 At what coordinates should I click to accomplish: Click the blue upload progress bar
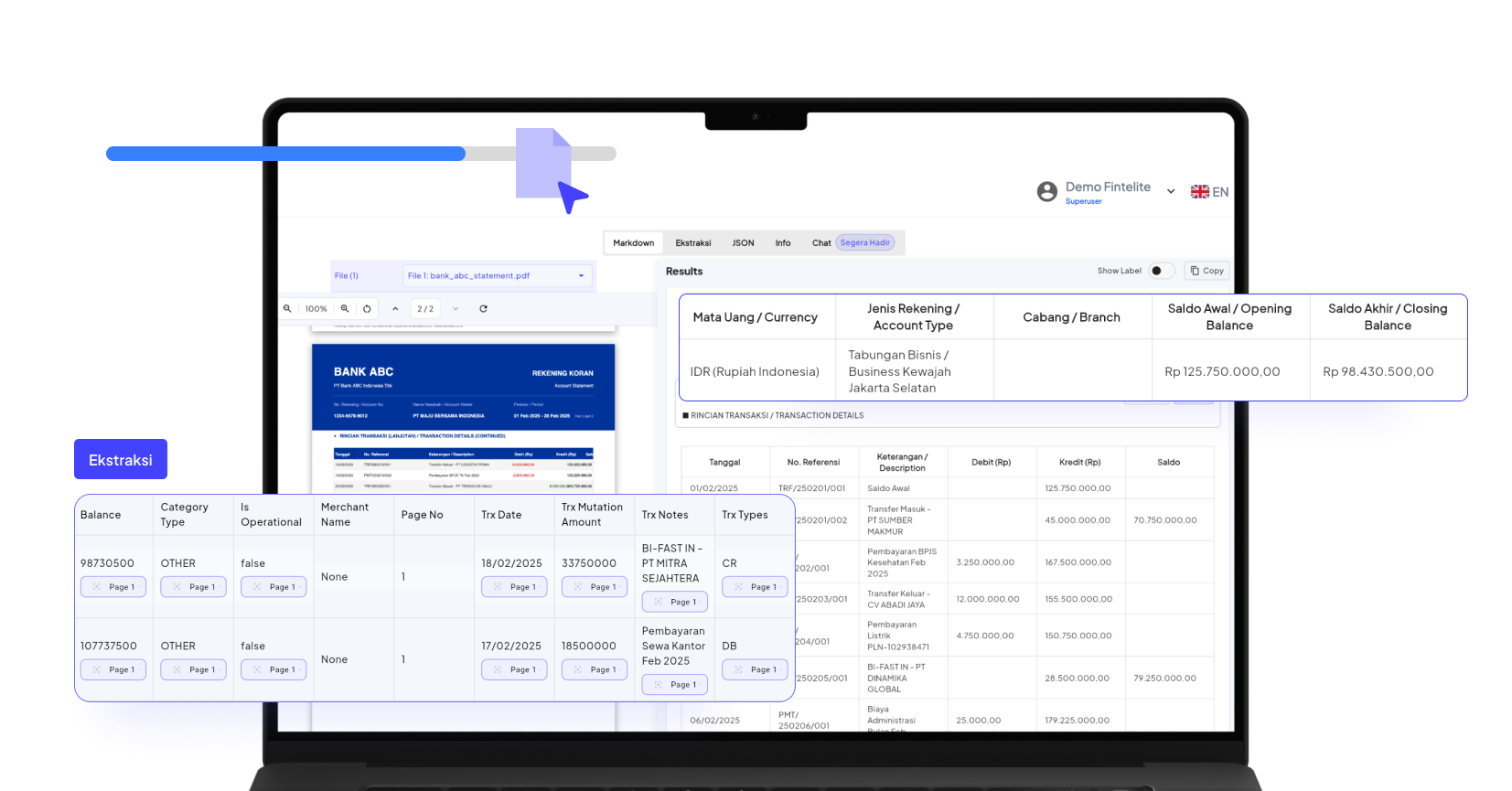[x=285, y=154]
